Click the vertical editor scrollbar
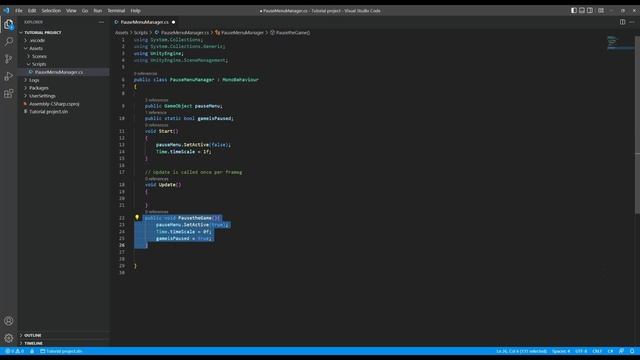The width and height of the screenshot is (640, 360). coord(637,124)
